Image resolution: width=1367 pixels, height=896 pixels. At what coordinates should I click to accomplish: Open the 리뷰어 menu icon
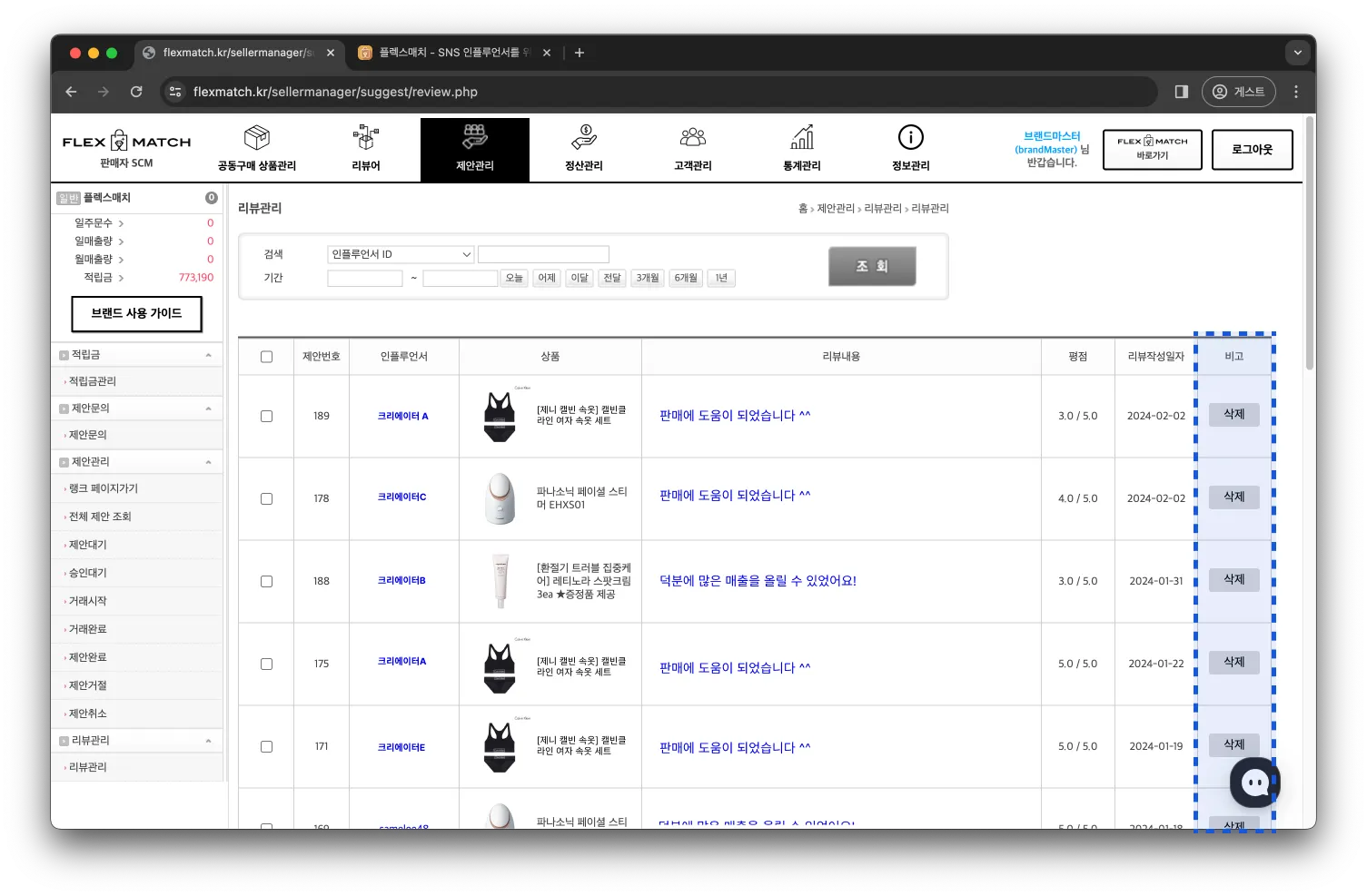tap(366, 138)
